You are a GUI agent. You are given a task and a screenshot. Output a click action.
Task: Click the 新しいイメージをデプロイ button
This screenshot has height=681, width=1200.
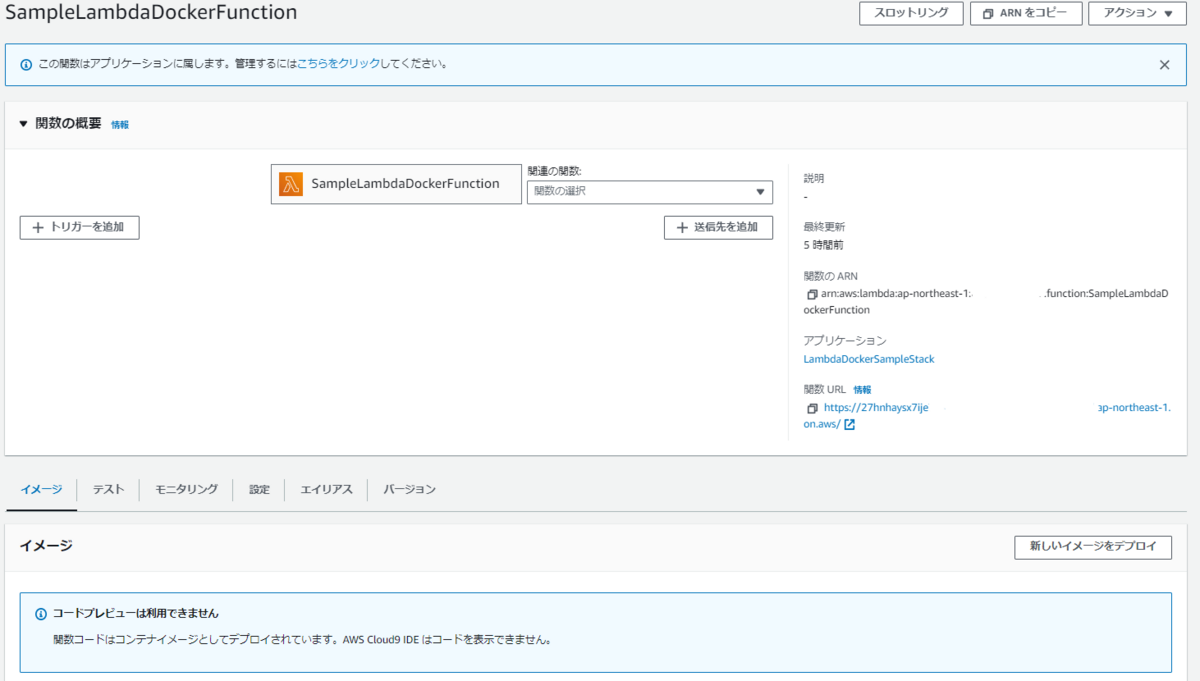1092,547
